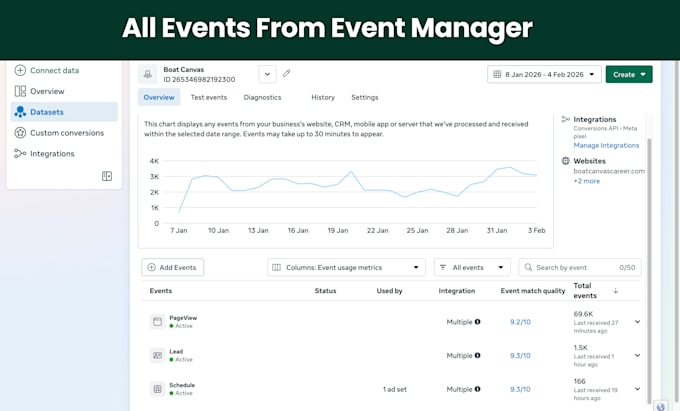Click the Add Events button
Screen dimensions: 680x411
[173, 267]
